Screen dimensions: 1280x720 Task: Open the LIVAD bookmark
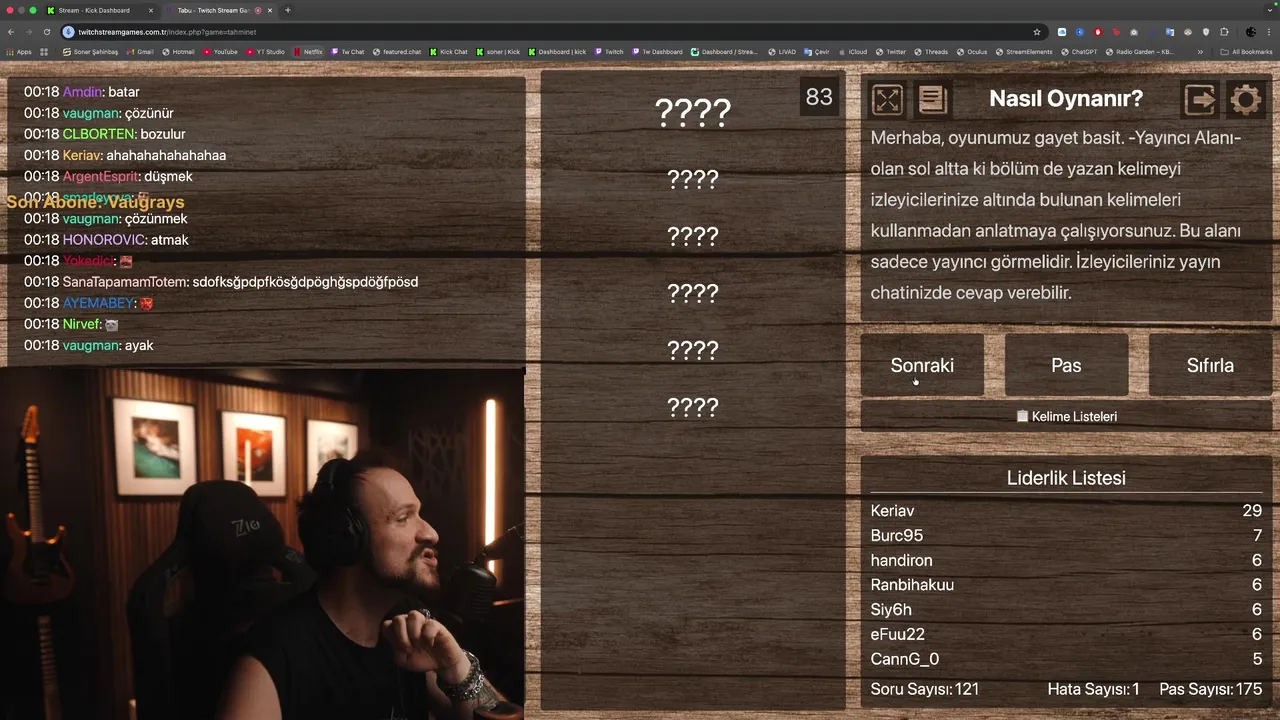coord(782,52)
